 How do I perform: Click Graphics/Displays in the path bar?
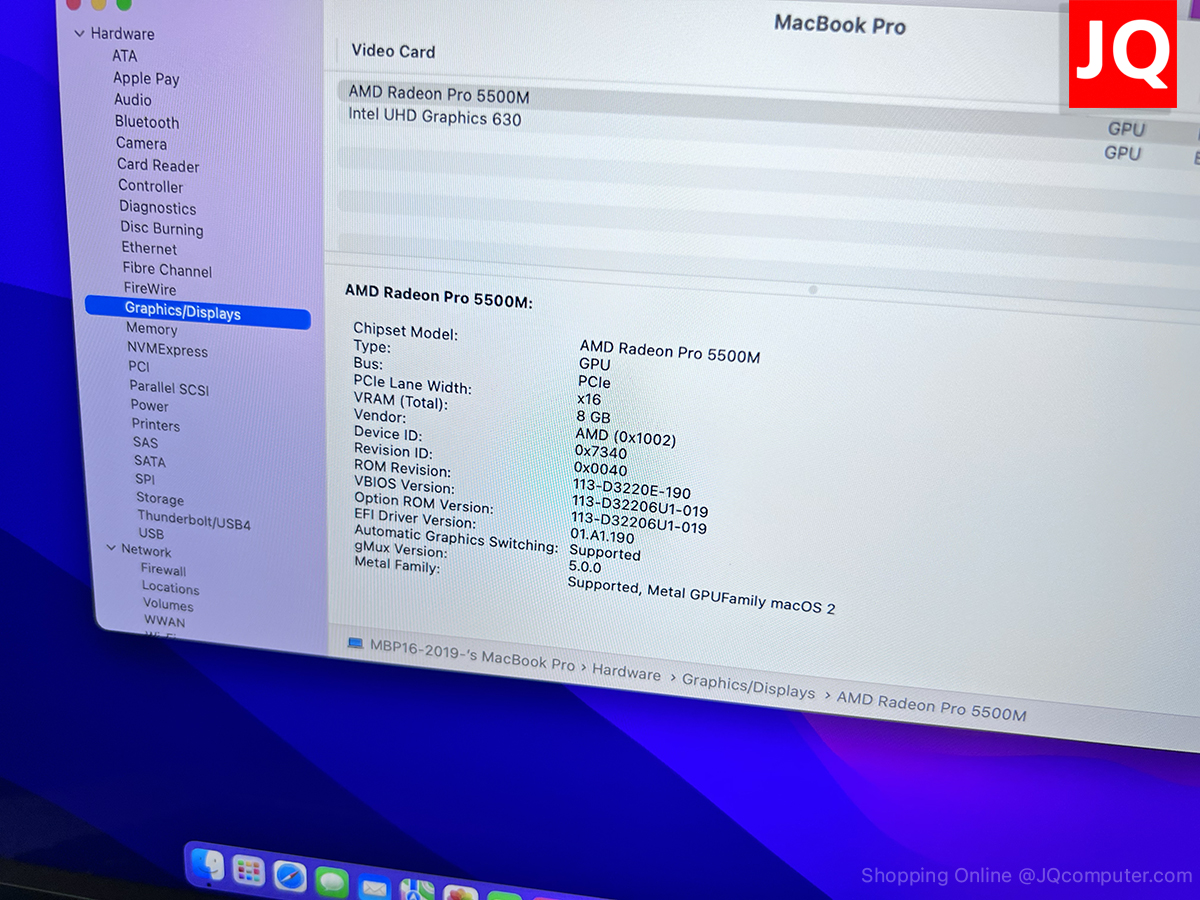pos(748,686)
